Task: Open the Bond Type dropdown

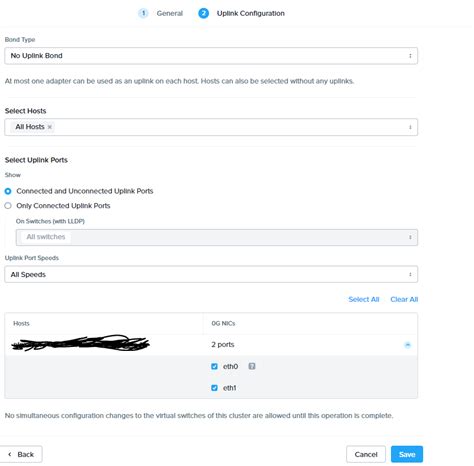Action: coord(211,56)
